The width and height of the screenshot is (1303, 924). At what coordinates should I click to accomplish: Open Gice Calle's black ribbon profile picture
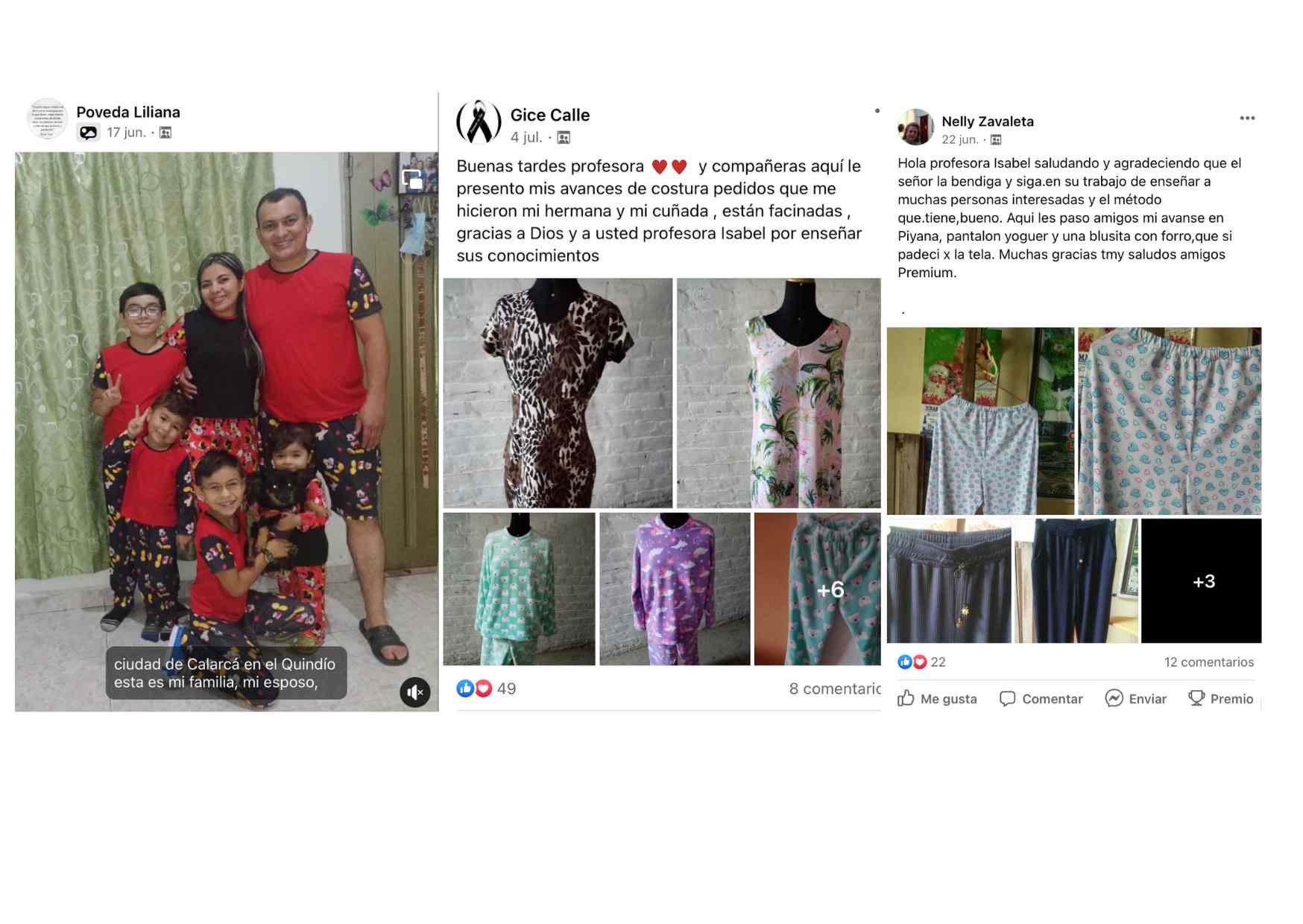click(x=479, y=122)
